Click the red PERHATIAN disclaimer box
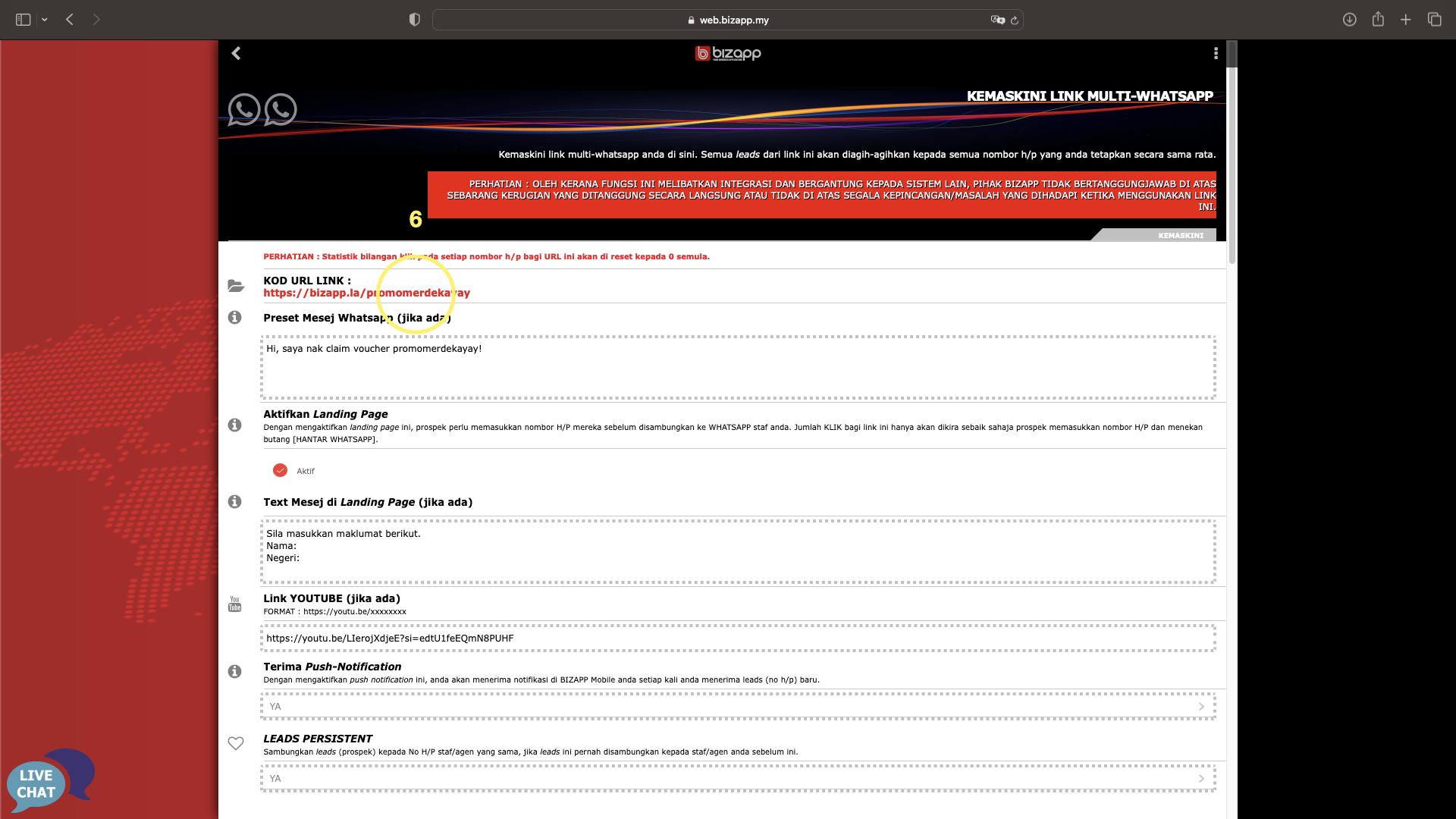This screenshot has width=1456, height=819. (822, 195)
